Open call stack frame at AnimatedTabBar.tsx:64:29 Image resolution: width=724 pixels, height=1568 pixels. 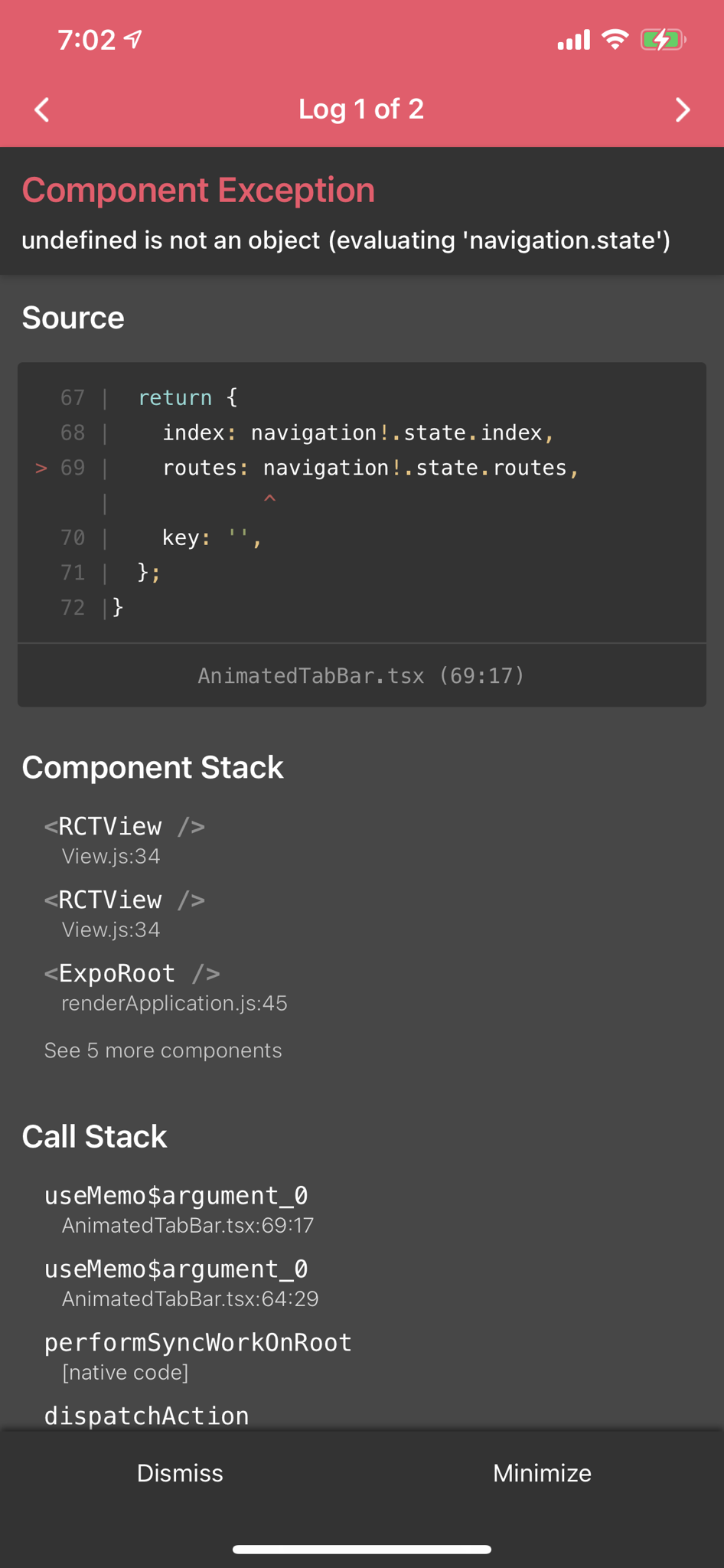coord(181,1282)
